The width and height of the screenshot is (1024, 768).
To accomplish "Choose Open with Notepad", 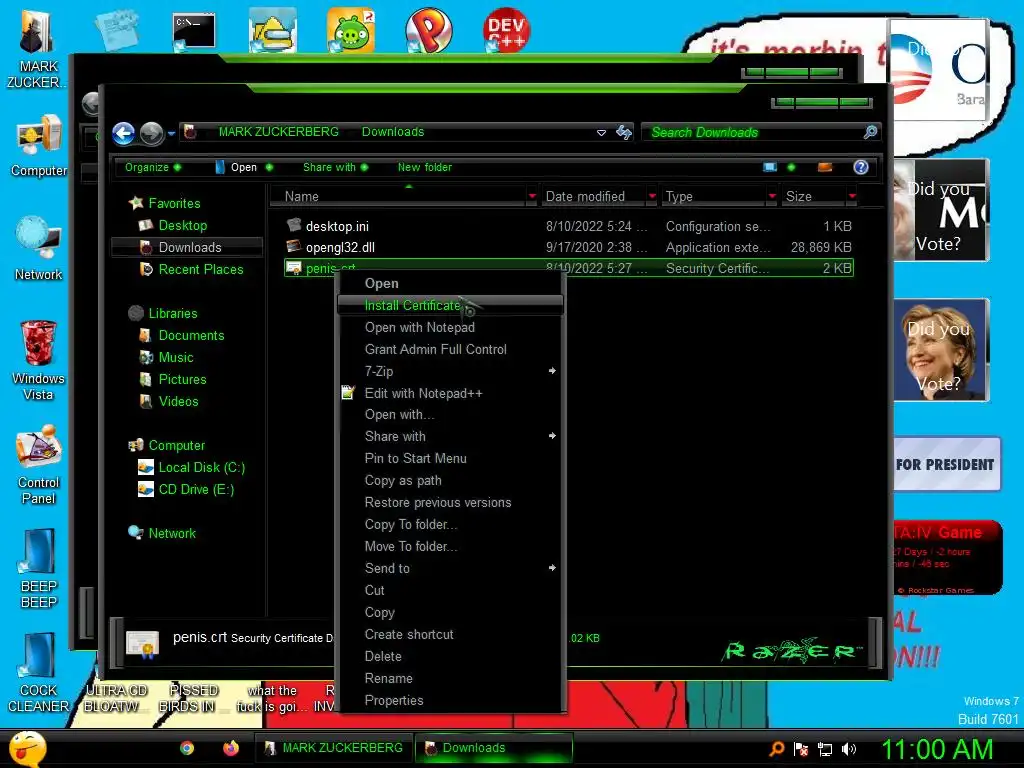I will (450, 327).
